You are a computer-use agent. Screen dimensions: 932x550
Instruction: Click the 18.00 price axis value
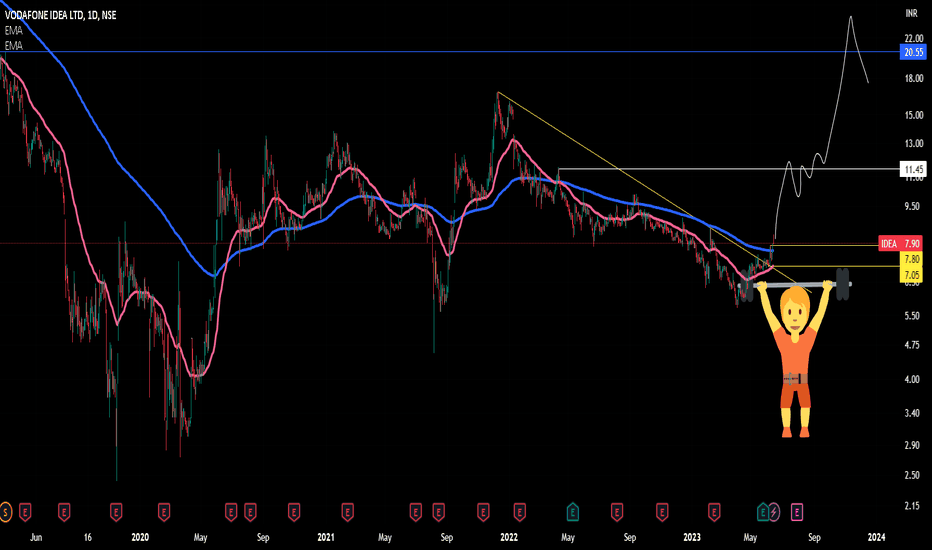point(914,78)
